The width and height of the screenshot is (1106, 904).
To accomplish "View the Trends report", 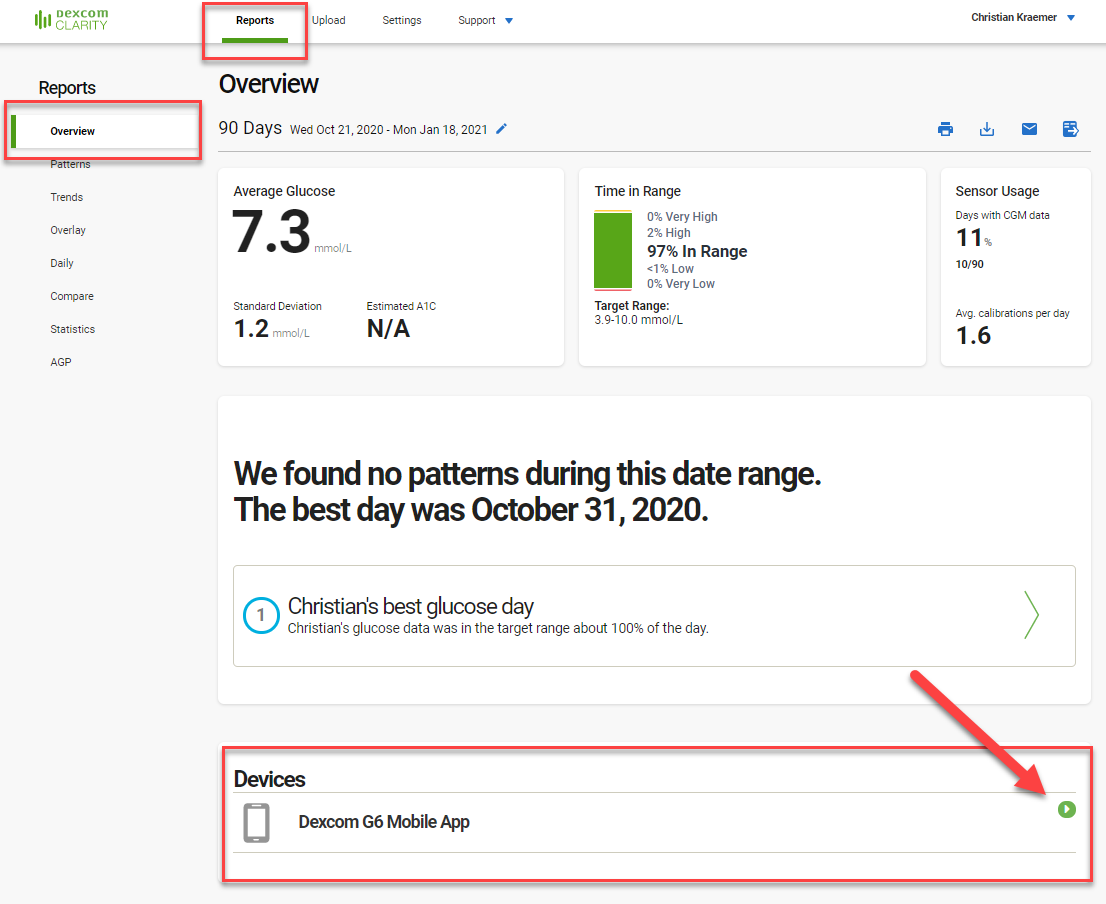I will click(x=66, y=197).
